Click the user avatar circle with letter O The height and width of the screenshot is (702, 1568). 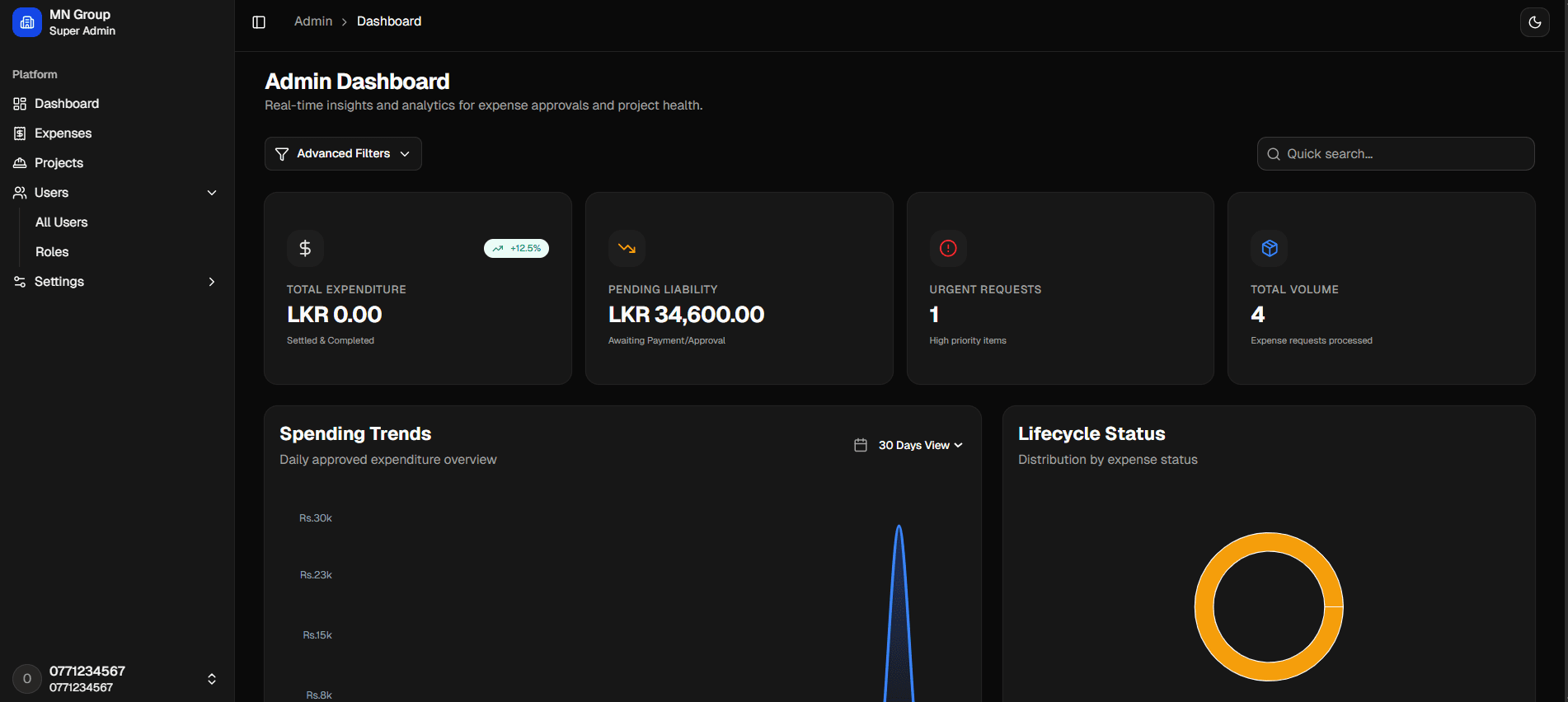point(27,679)
